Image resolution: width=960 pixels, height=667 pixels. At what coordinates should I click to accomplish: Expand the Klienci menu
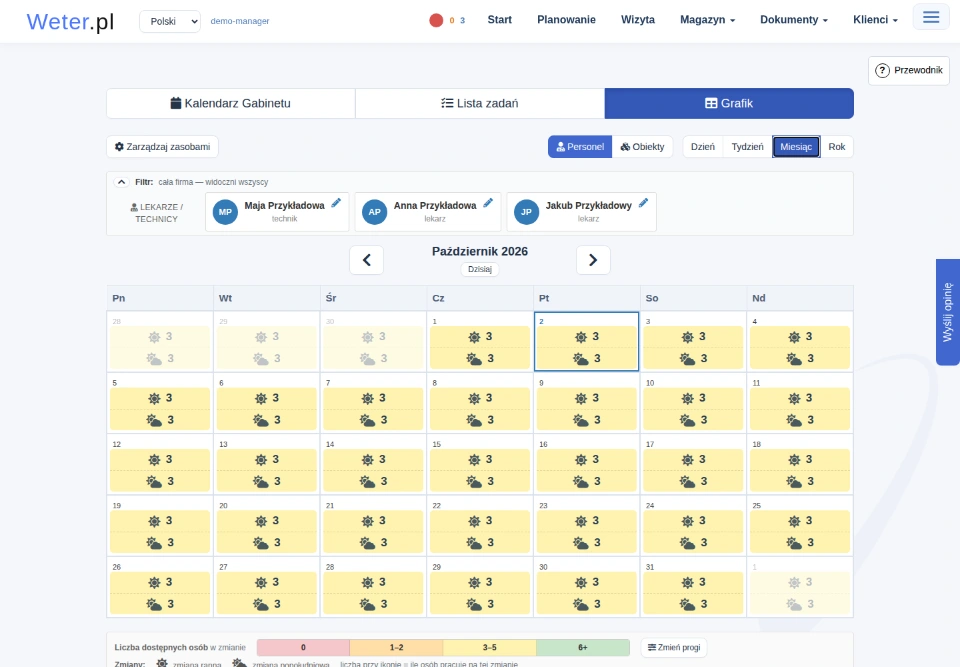coord(875,20)
